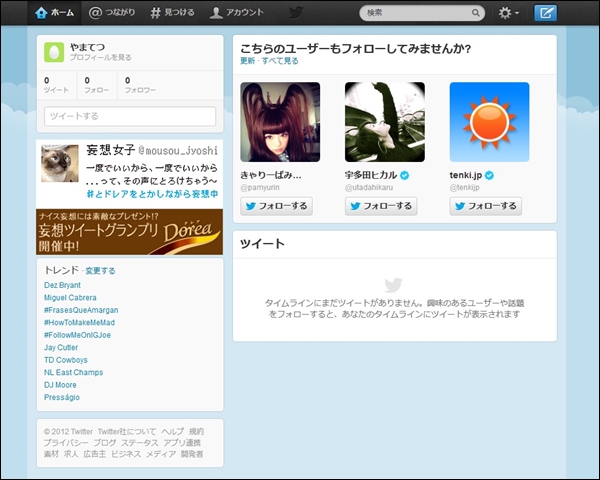Screen dimensions: 600x480
Task: Open footer link 求人
Action: [71, 454]
